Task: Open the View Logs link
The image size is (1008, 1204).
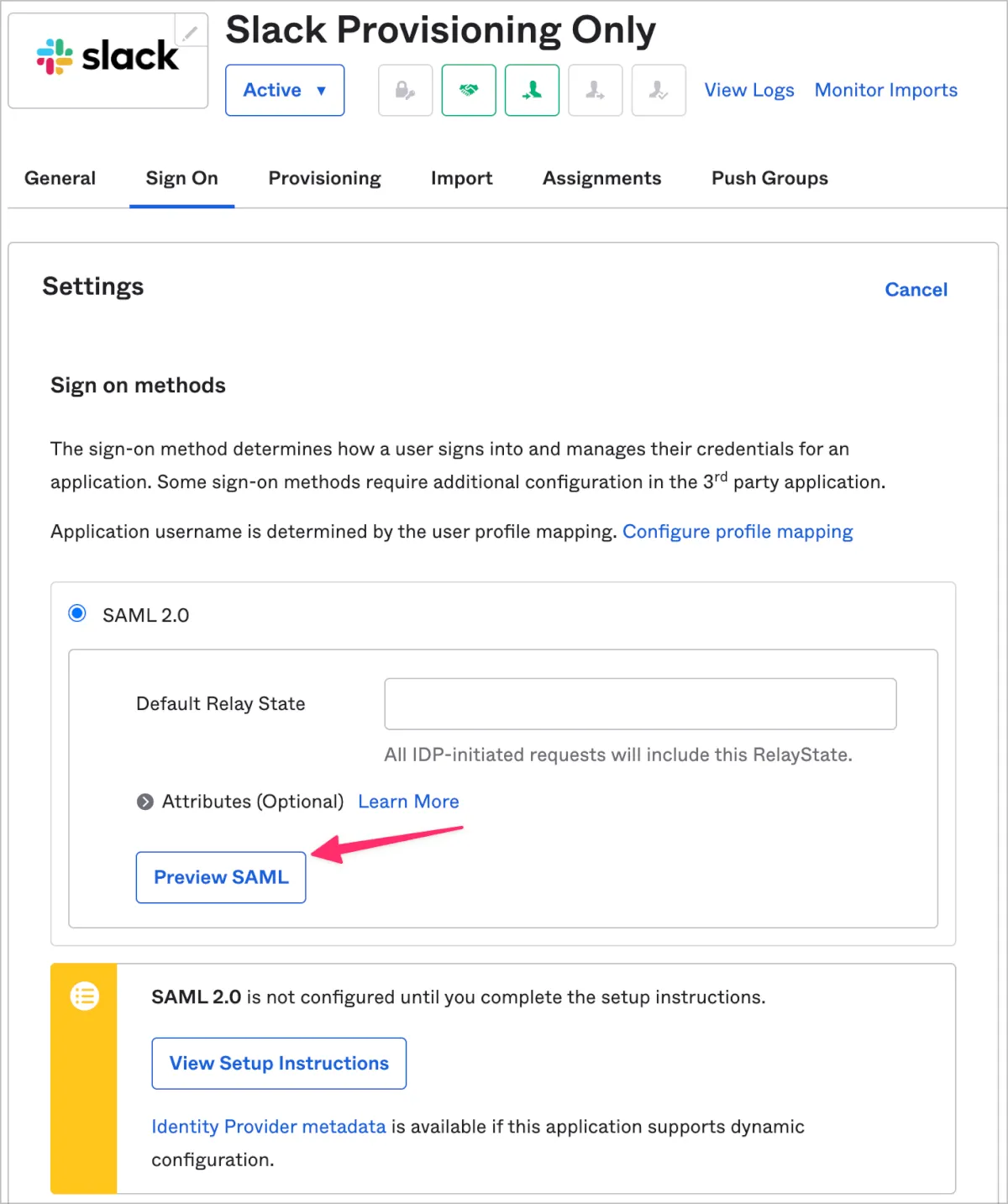Action: click(748, 90)
